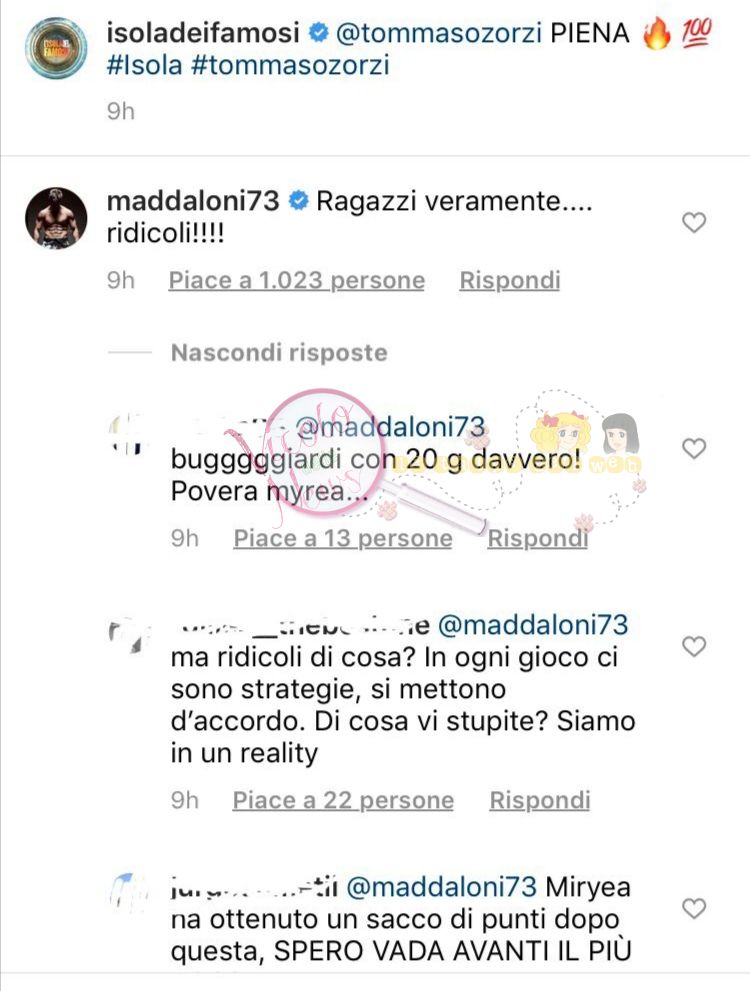This screenshot has height=991, width=750.
Task: Open the #tommasozorzi hashtag
Action: point(290,65)
